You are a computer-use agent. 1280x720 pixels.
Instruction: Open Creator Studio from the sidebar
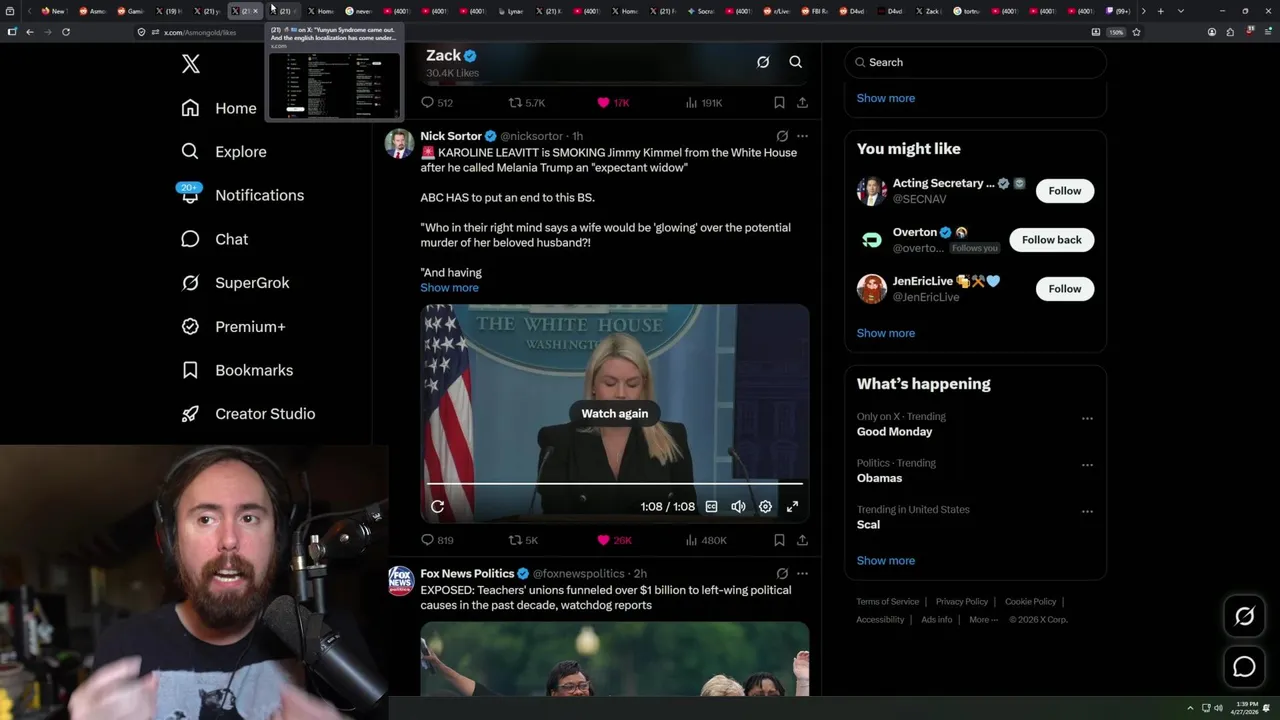pos(248,414)
